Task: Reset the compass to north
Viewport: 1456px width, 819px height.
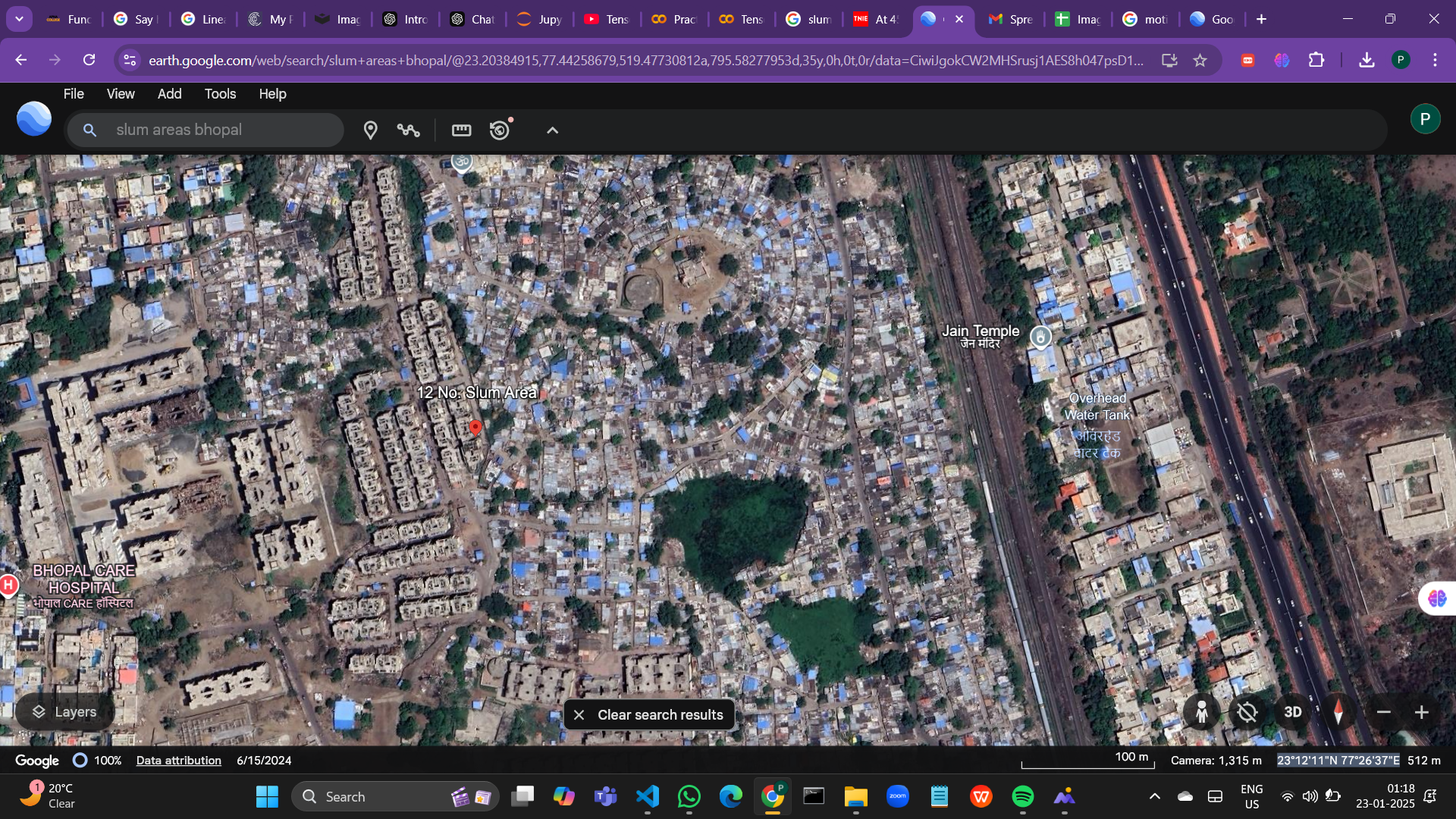Action: [x=1338, y=712]
